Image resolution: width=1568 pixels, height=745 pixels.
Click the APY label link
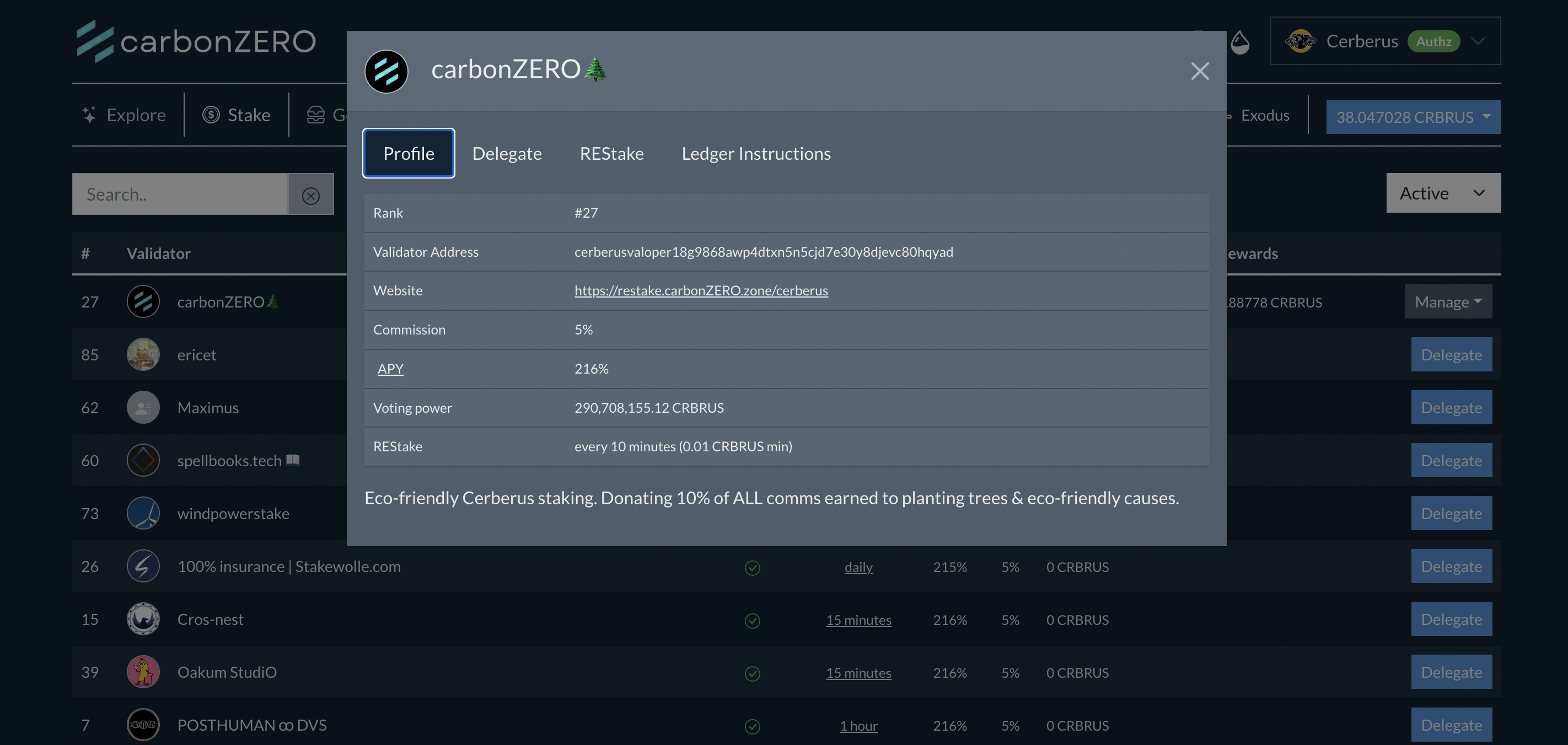point(390,369)
